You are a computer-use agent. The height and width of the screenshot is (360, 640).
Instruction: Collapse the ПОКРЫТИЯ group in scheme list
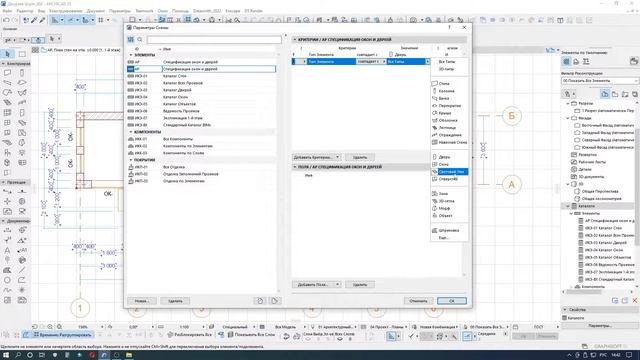tap(131, 160)
